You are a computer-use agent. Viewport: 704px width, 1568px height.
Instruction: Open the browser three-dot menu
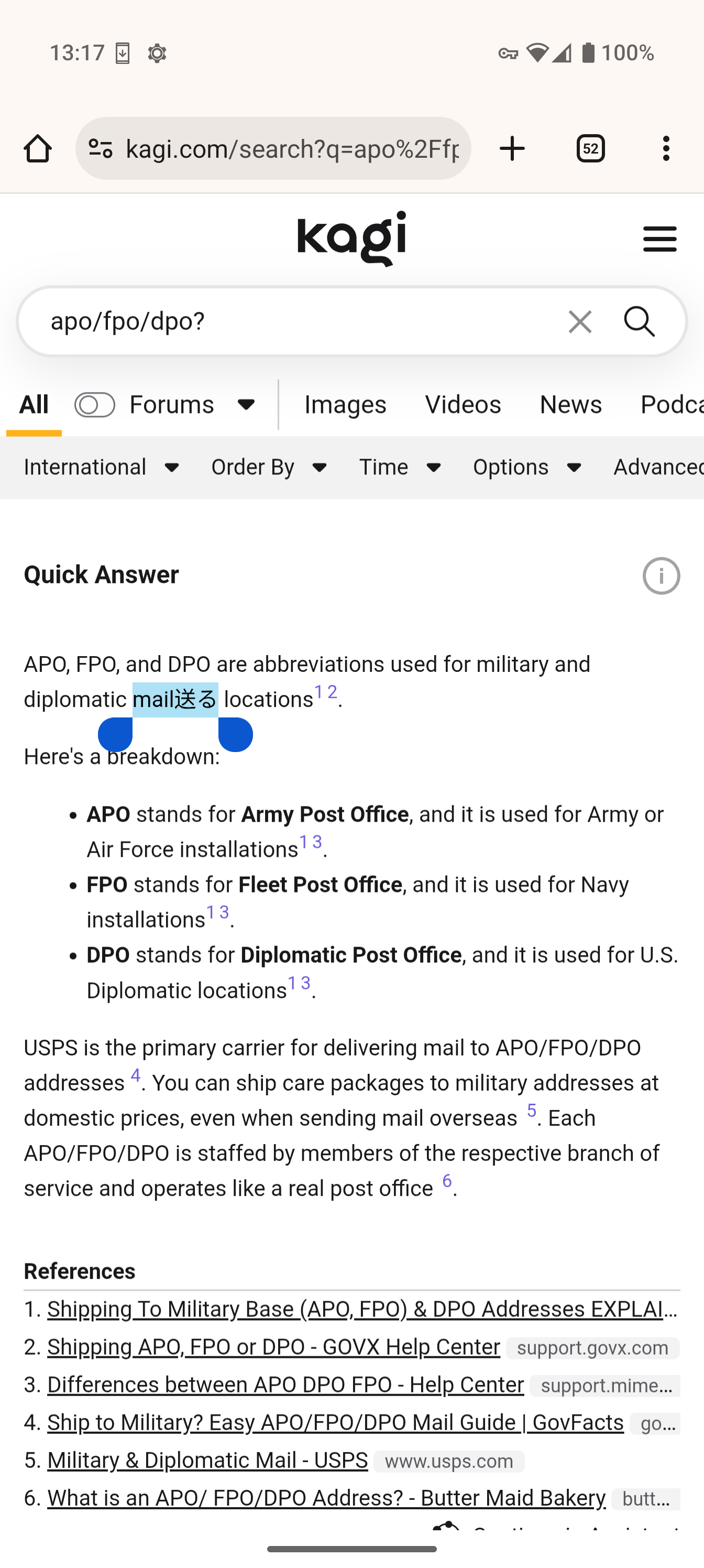coord(666,148)
